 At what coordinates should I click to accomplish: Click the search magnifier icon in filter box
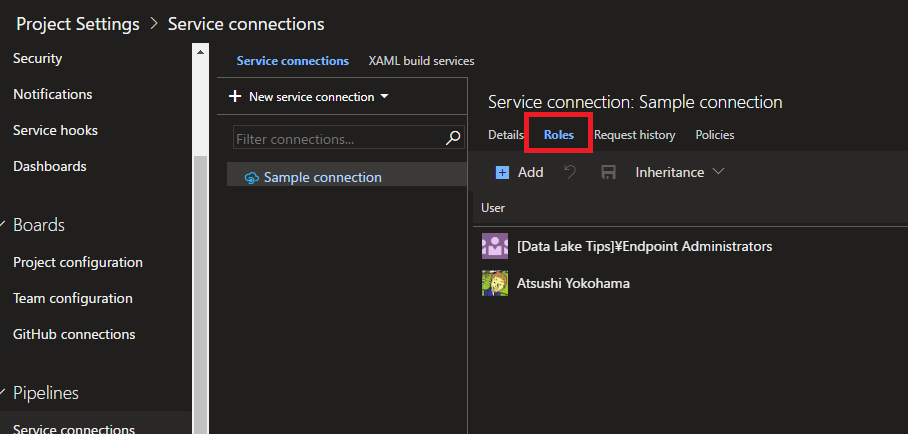click(453, 138)
